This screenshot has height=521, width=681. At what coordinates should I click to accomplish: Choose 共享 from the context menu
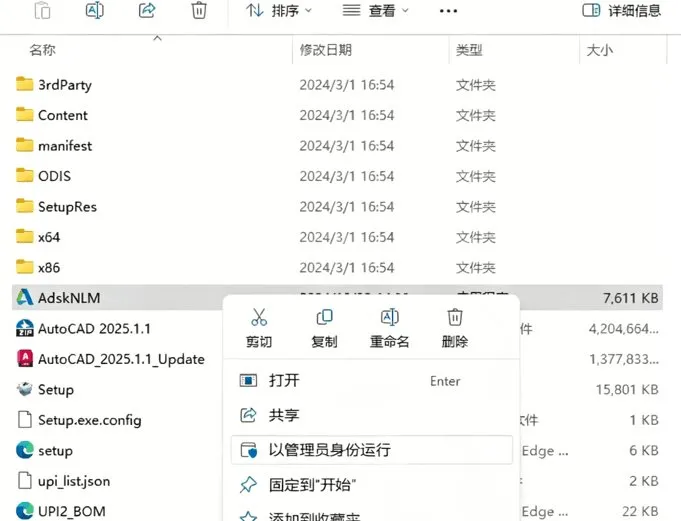pos(372,415)
